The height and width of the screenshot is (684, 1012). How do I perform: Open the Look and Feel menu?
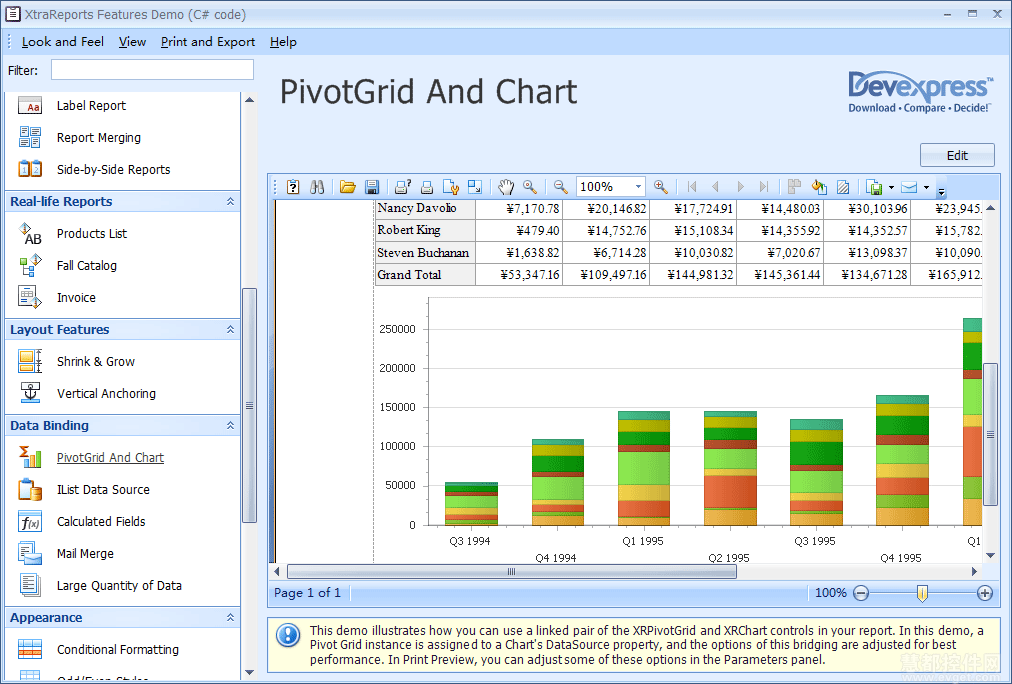[x=63, y=42]
